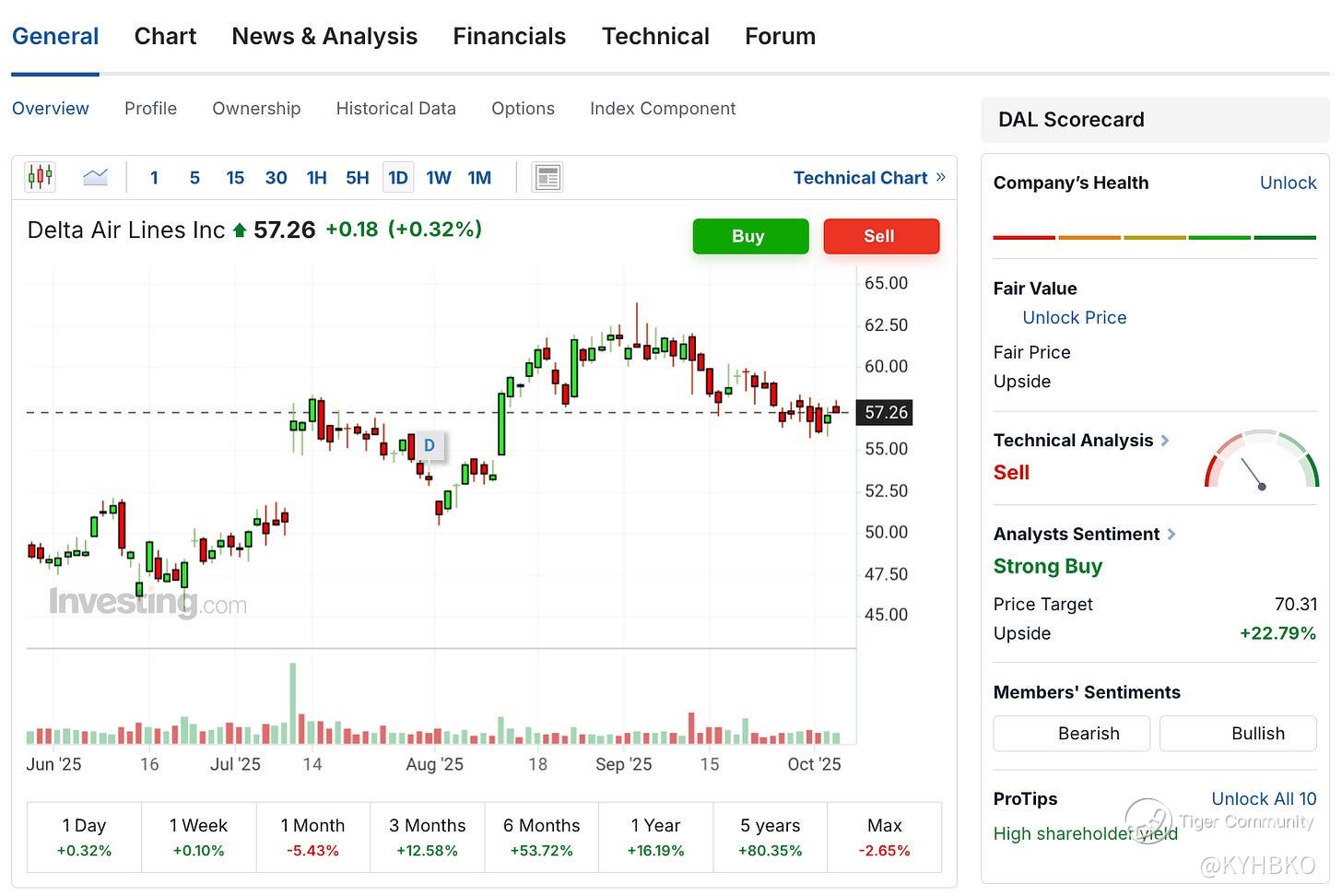The height and width of the screenshot is (896, 1342).
Task: Select the Overview sub-tab
Action: tap(51, 109)
